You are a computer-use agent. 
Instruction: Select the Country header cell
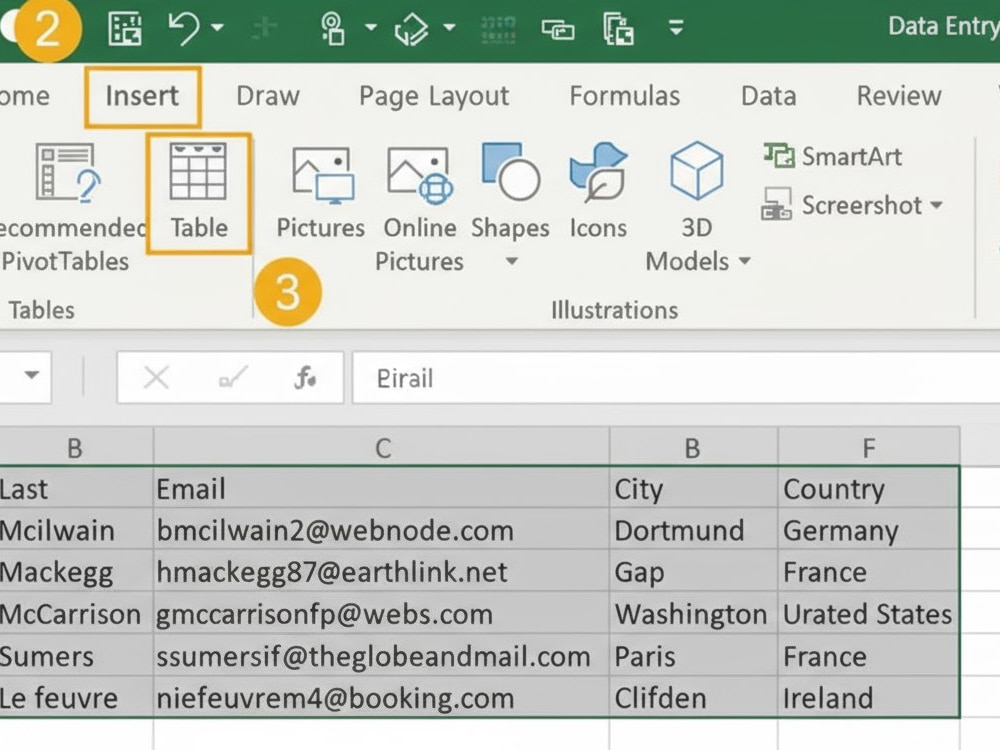(869, 489)
